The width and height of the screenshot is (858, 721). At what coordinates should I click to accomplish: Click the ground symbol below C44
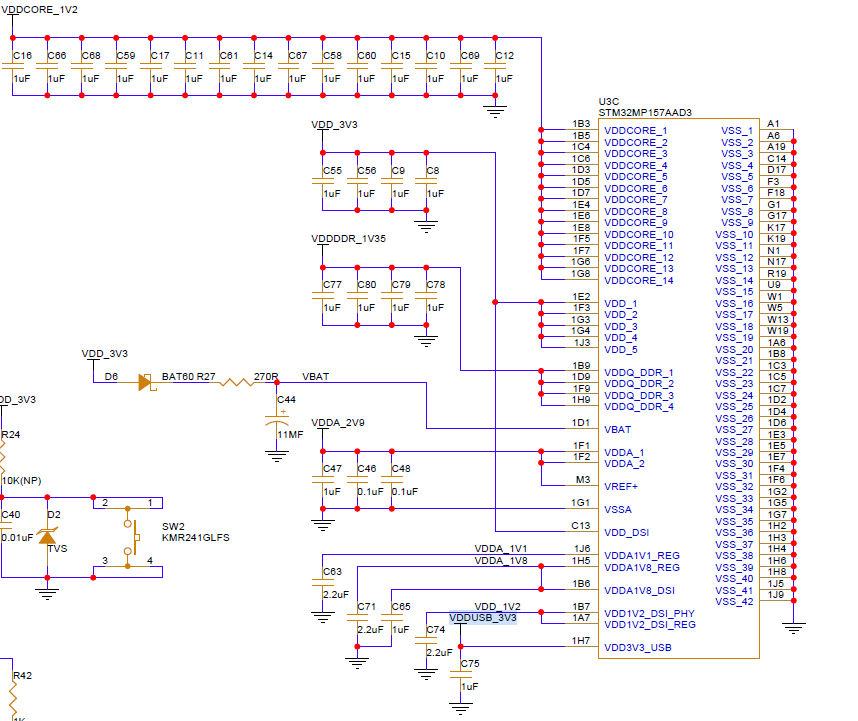277,456
